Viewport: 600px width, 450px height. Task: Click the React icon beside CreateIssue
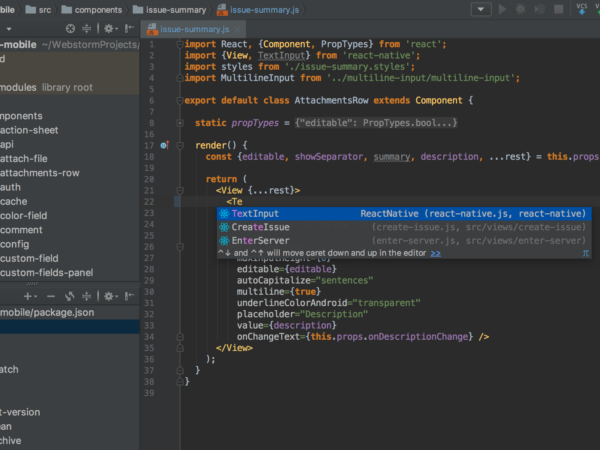tap(224, 227)
